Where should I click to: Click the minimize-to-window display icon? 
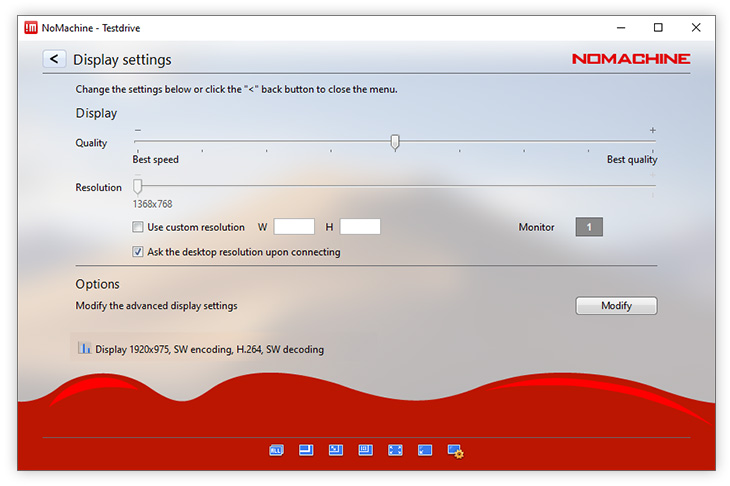425,451
